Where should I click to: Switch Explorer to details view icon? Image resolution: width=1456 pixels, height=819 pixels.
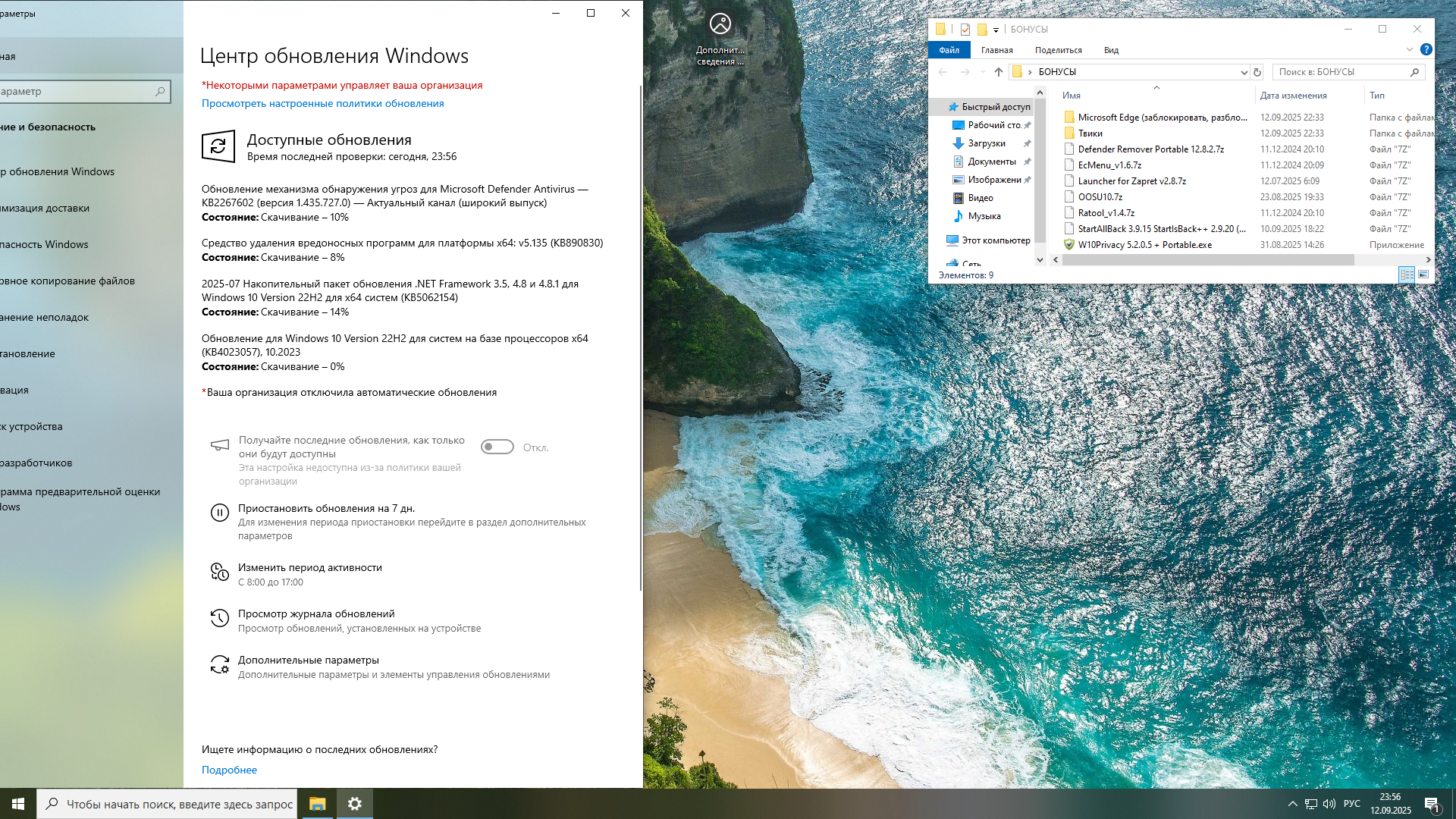click(x=1407, y=275)
